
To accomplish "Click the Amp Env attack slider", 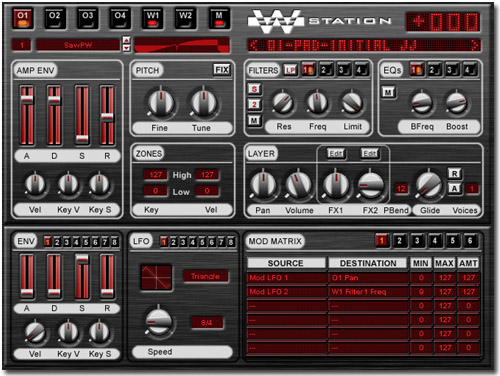I will point(27,115).
